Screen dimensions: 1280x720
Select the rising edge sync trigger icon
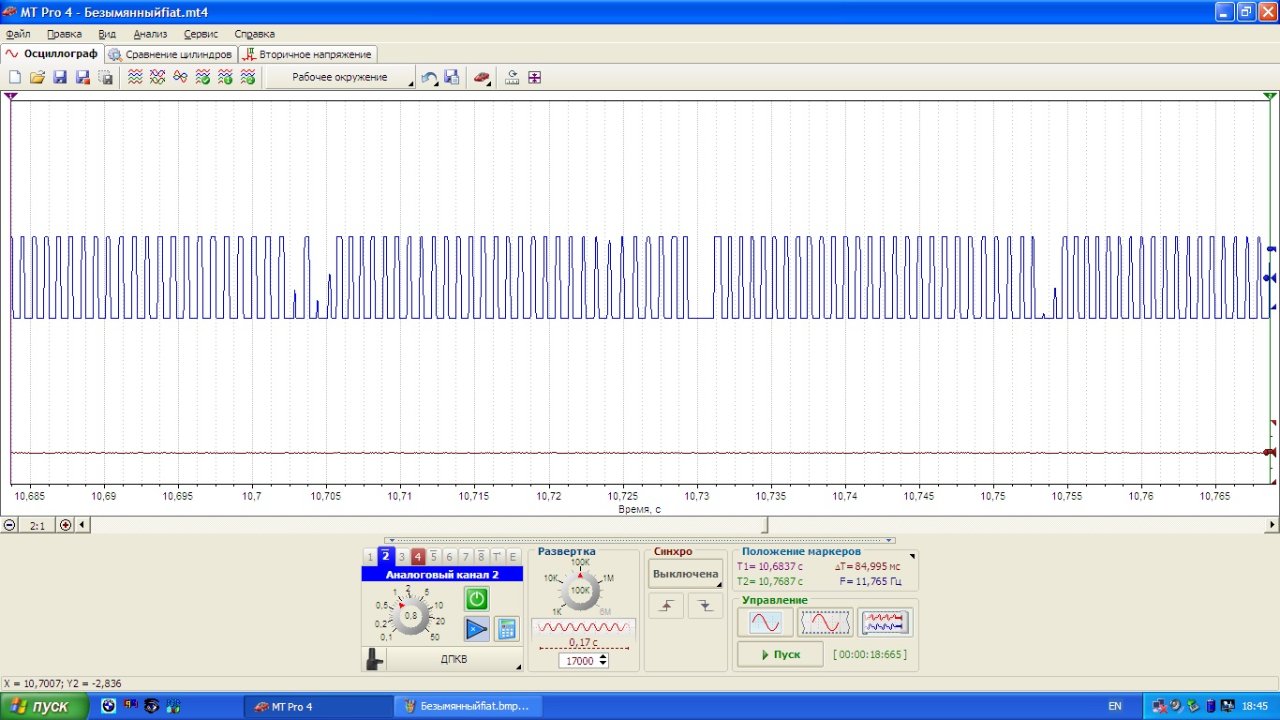666,605
